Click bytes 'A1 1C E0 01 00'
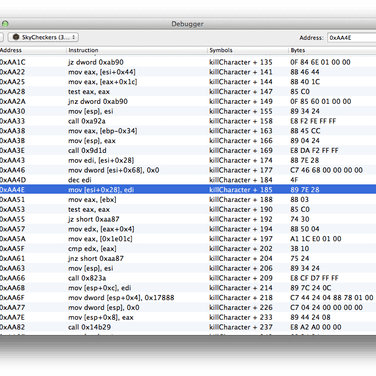 (316, 239)
